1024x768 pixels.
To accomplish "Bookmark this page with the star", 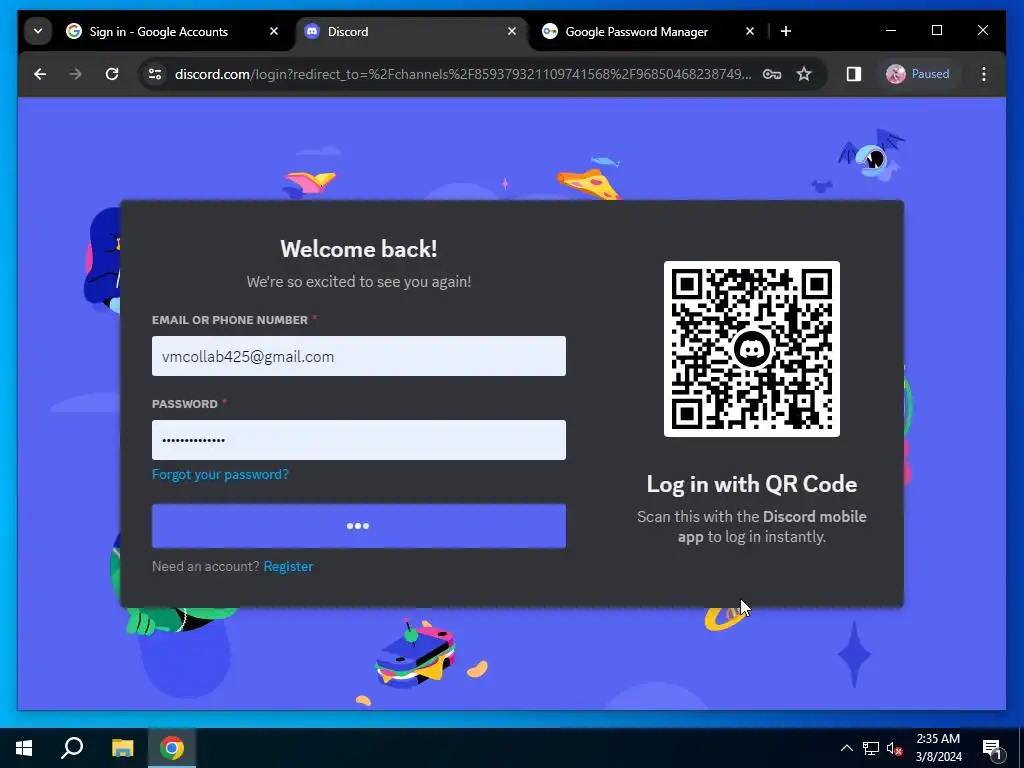I will 804,74.
